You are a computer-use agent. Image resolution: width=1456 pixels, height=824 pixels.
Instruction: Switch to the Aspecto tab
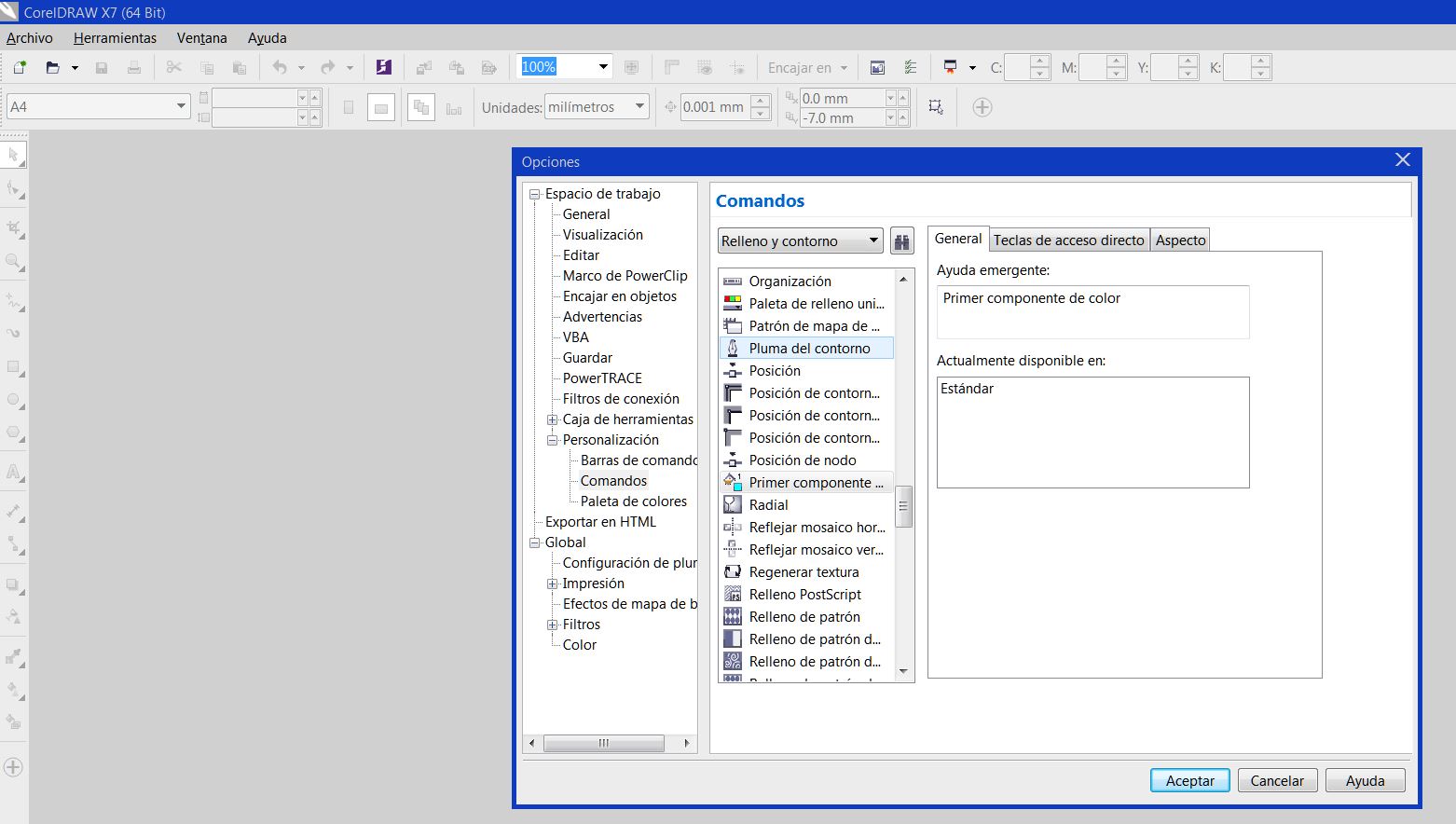pyautogui.click(x=1181, y=240)
